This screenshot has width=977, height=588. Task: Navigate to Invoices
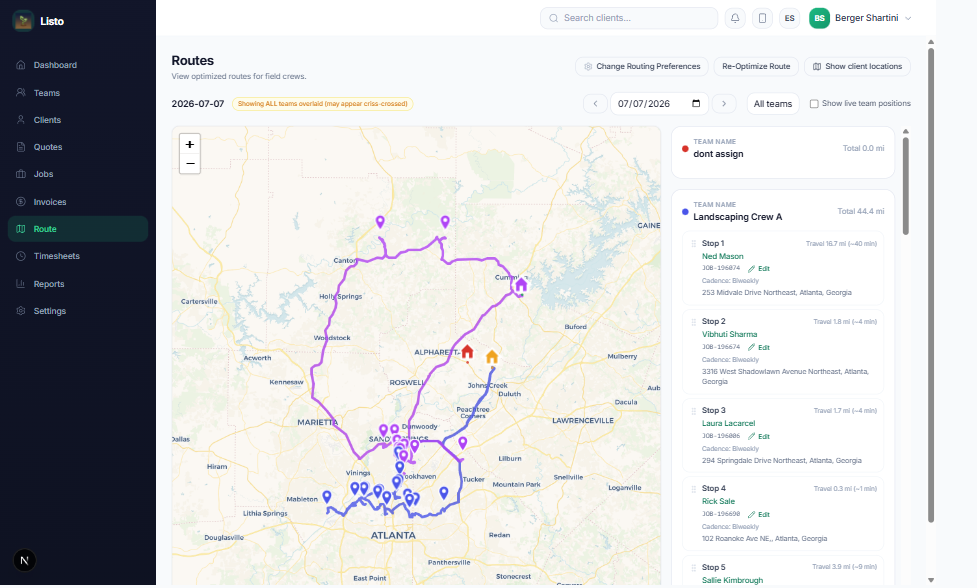click(50, 202)
